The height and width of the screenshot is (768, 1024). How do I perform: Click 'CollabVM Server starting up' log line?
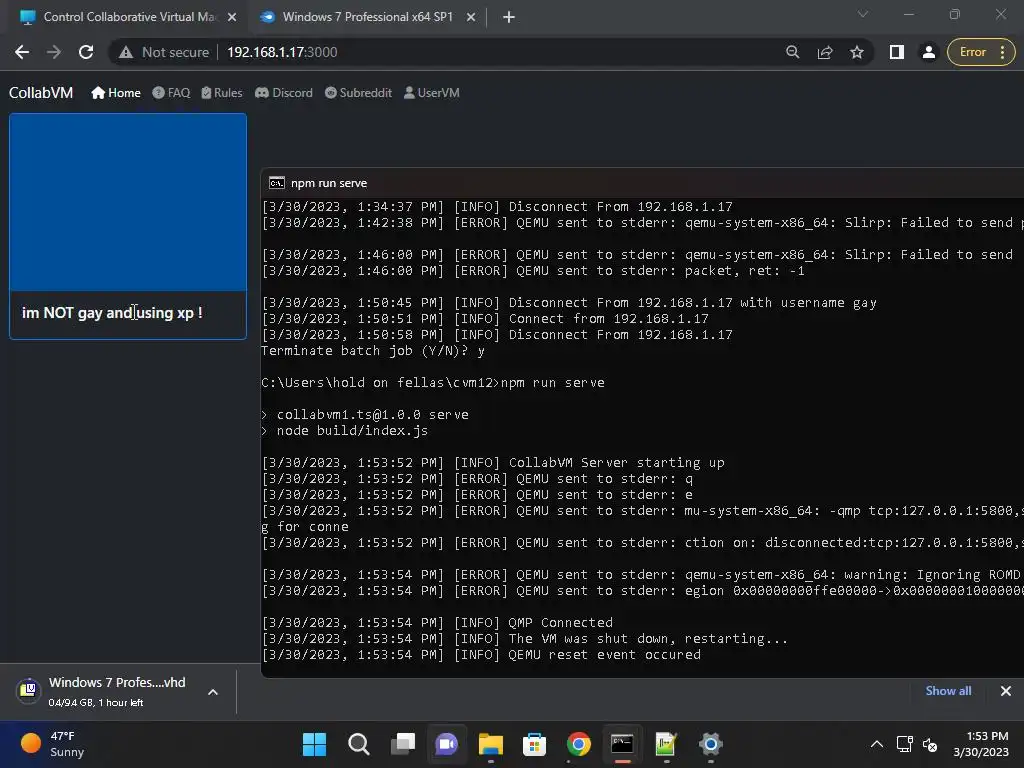coord(493,462)
